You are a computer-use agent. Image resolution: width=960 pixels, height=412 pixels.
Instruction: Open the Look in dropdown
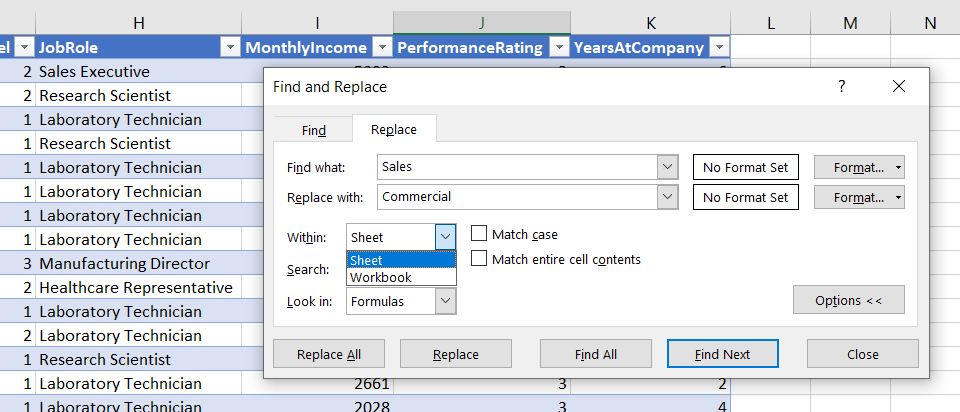[x=446, y=300]
